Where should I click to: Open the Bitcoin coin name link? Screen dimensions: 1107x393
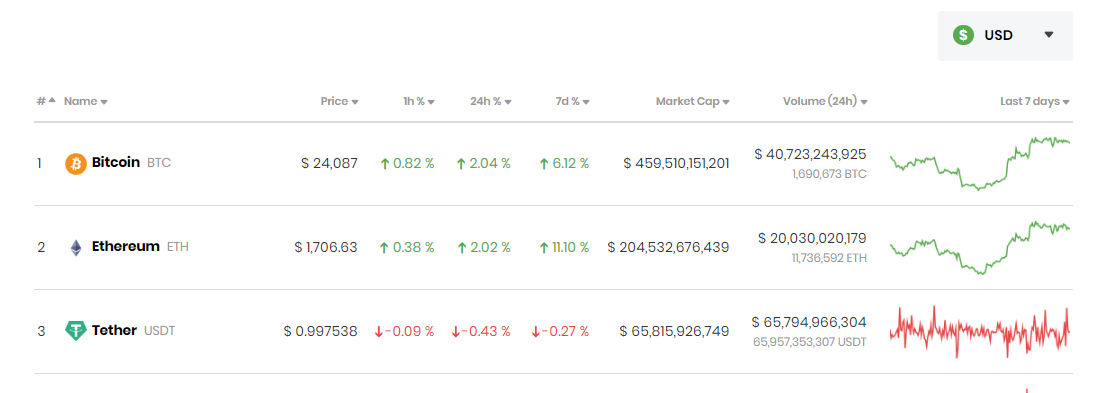point(116,163)
